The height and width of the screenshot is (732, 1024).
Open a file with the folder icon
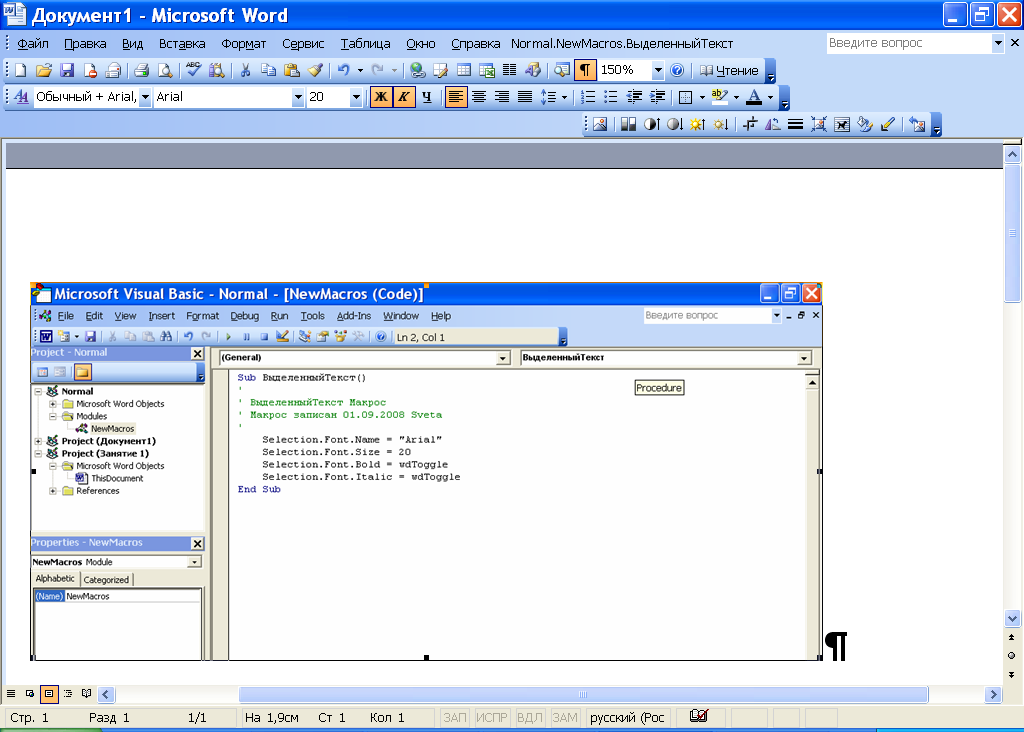pyautogui.click(x=44, y=70)
